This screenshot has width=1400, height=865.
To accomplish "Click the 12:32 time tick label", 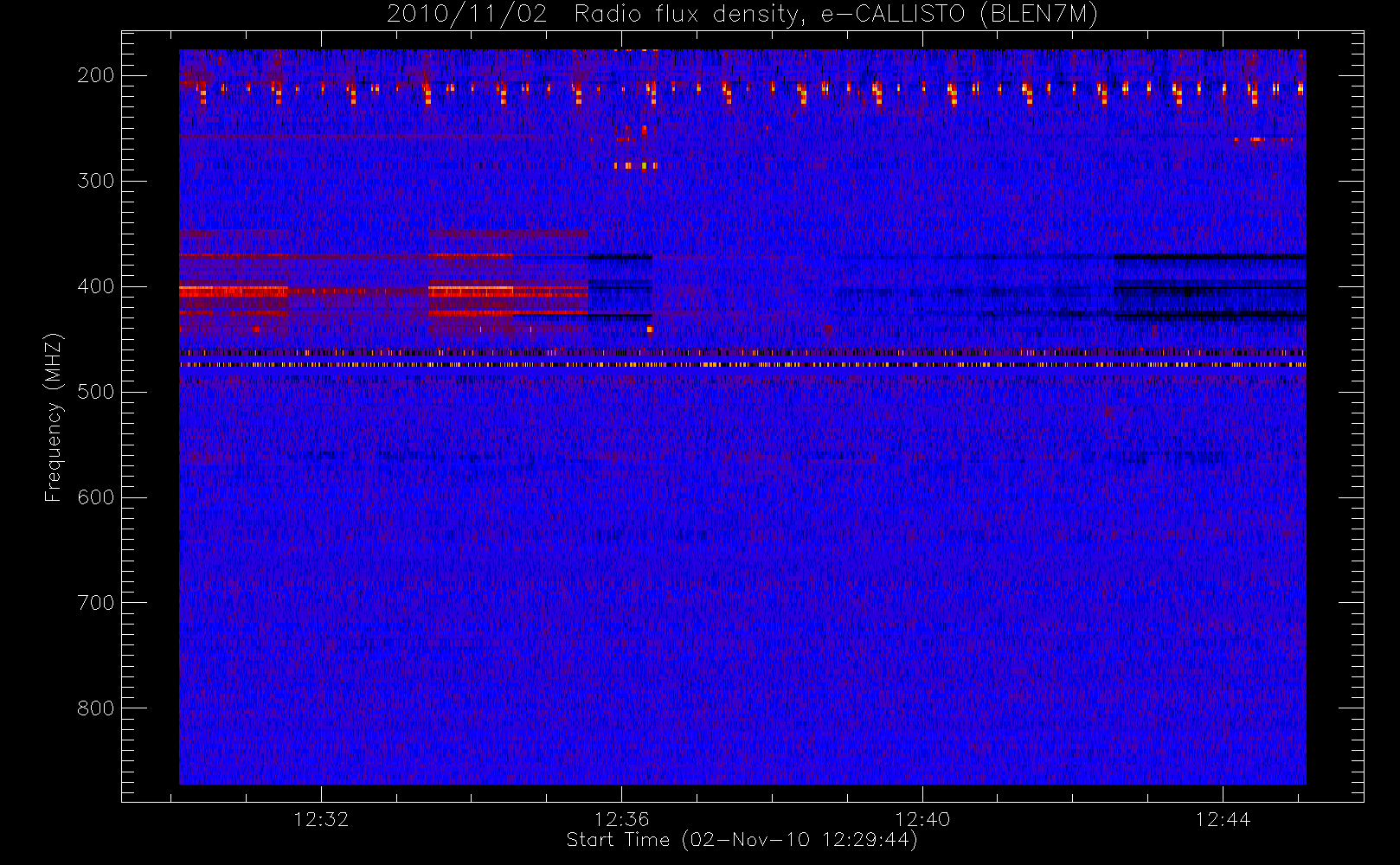I will 321,819.
